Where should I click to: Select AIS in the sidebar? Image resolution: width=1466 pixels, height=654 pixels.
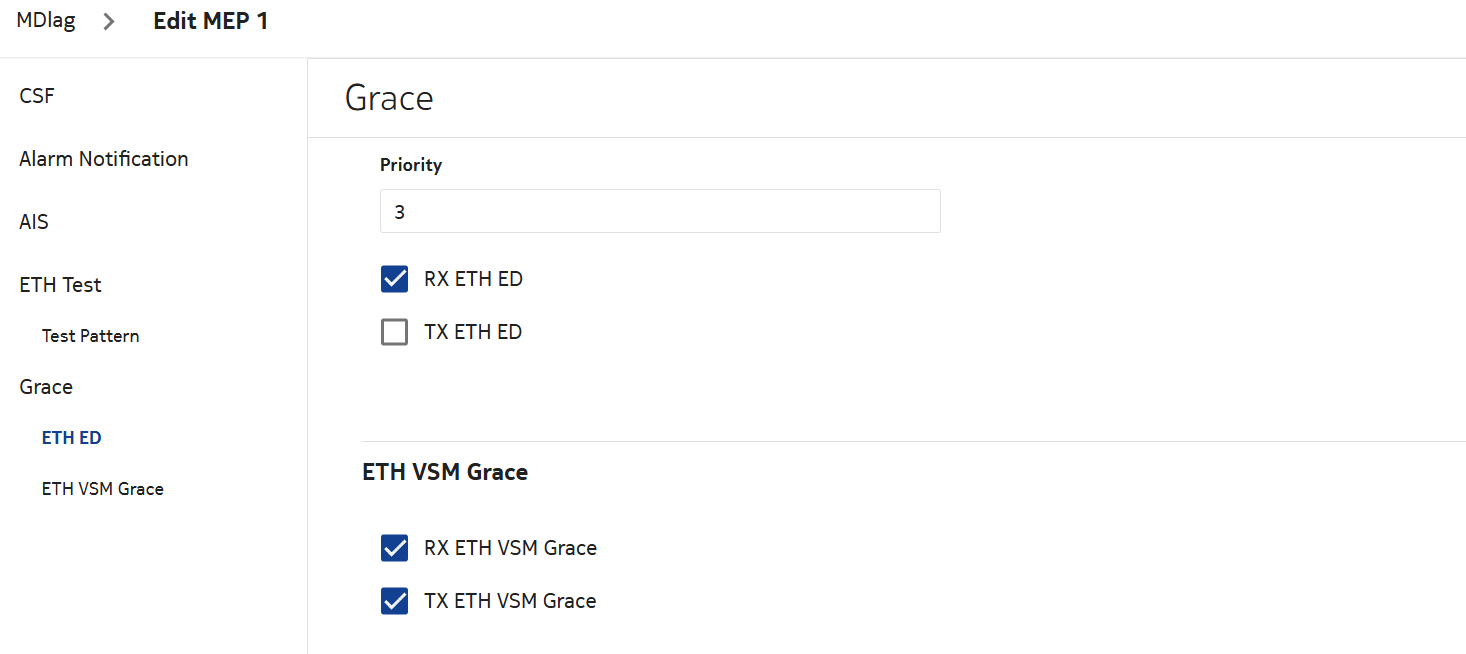[34, 222]
